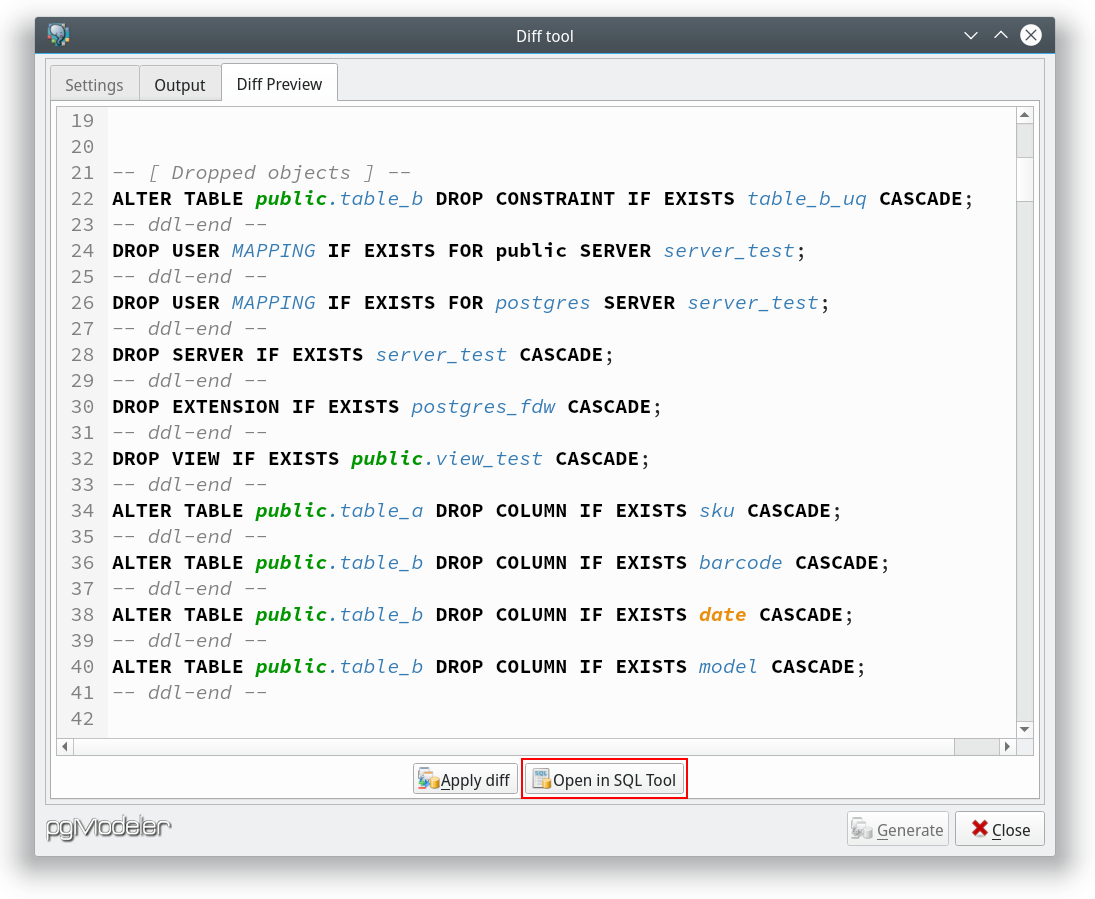Click 'view_test' on line 32
1095x899 pixels.
pos(489,459)
